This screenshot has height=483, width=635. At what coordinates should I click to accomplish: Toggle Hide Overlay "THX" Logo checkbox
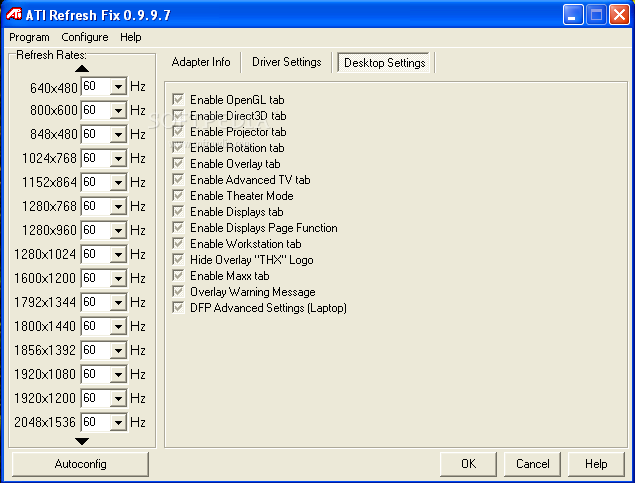(x=178, y=259)
